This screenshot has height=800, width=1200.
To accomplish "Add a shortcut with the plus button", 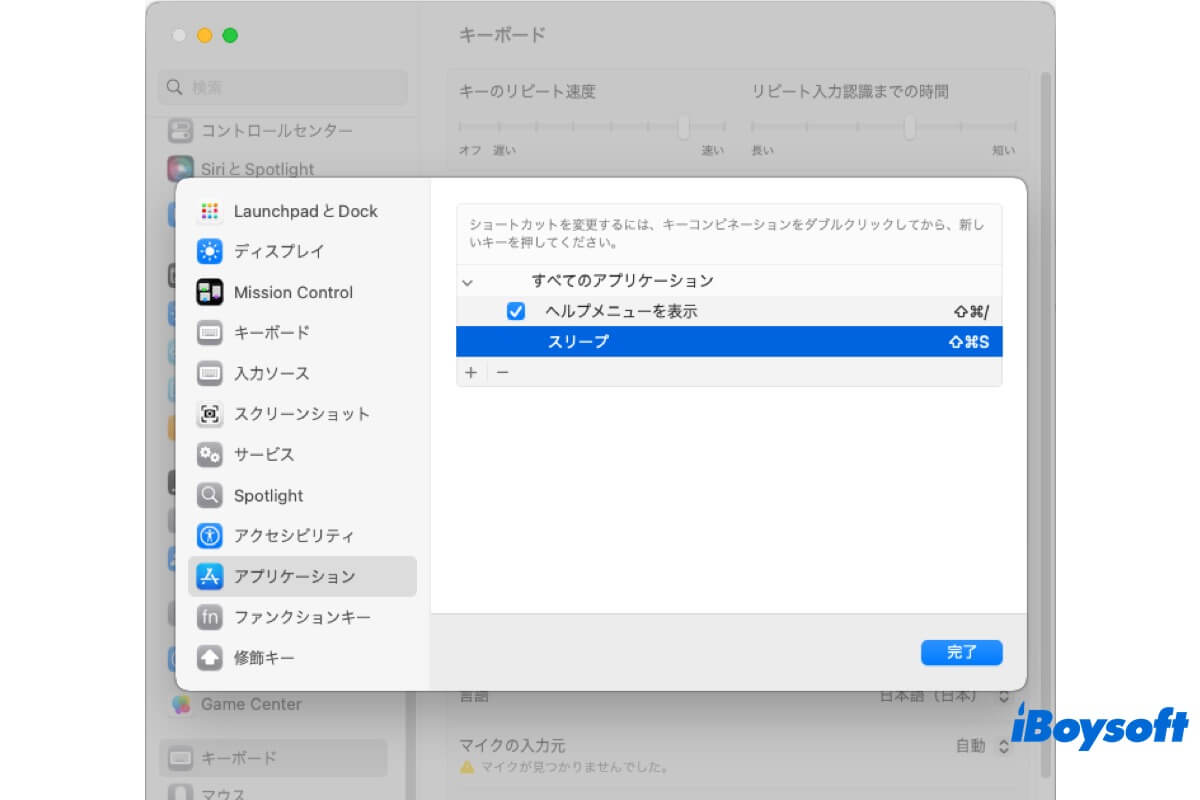I will tap(471, 372).
